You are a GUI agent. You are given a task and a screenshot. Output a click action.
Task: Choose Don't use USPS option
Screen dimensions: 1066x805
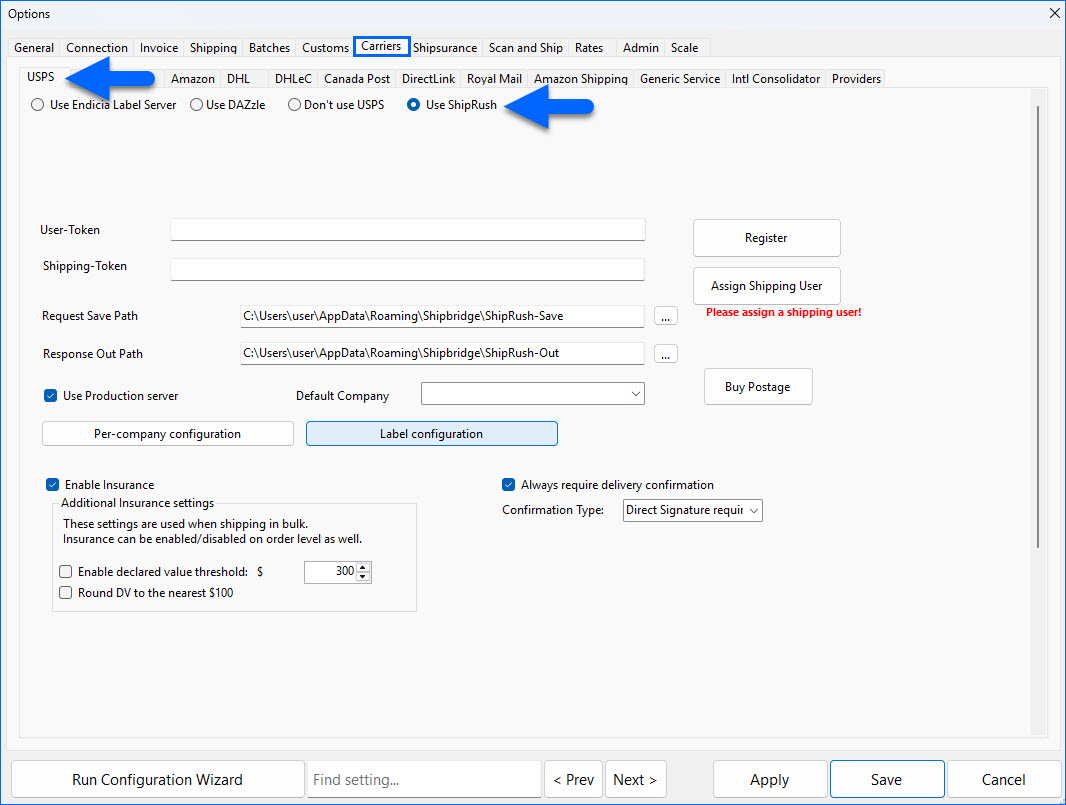coord(294,105)
